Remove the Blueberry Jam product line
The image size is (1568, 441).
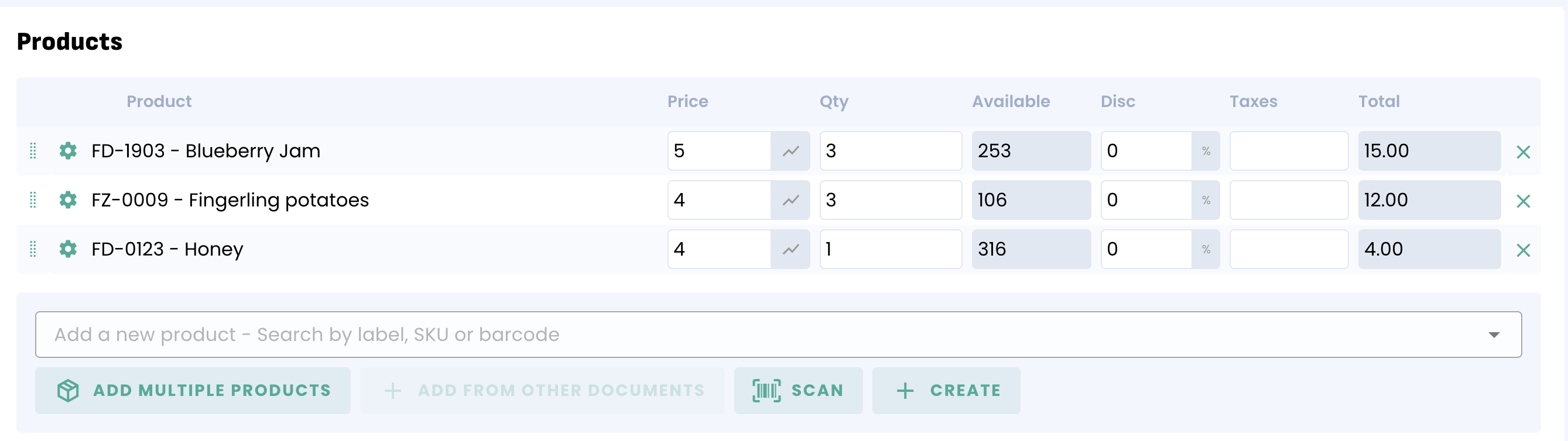point(1523,152)
